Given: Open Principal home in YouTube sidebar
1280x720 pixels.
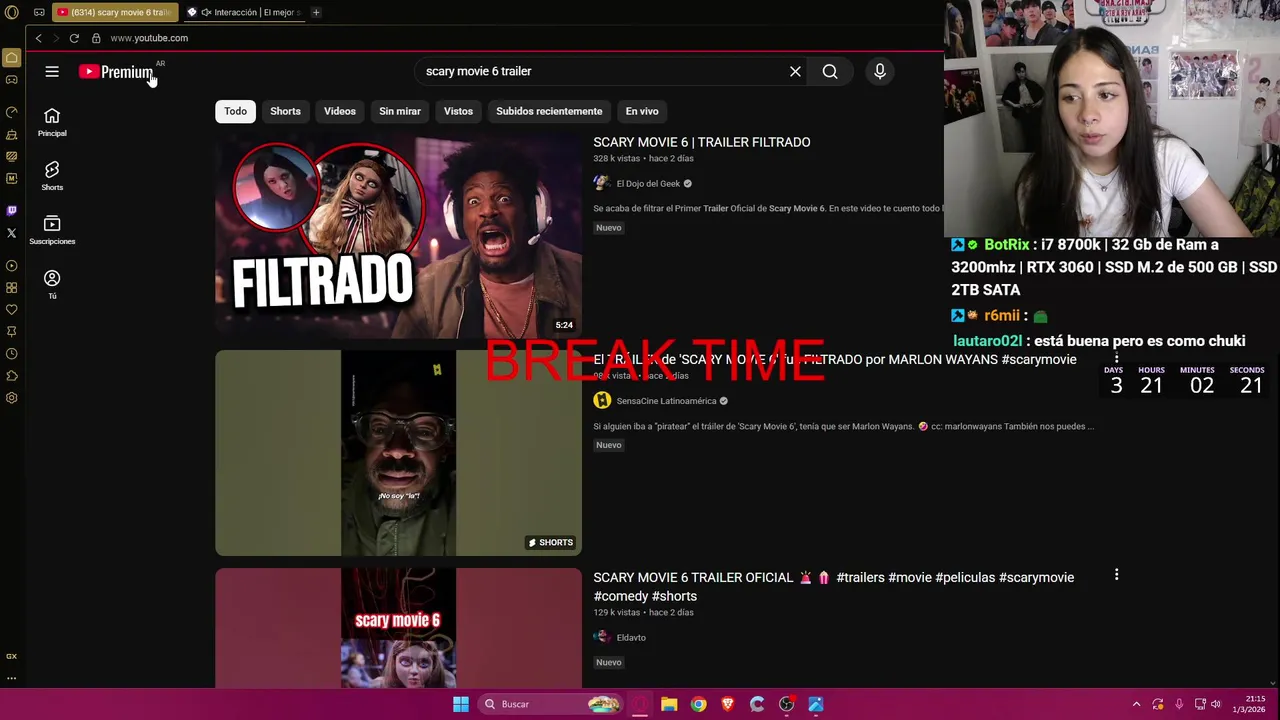Looking at the screenshot, I should 52,122.
